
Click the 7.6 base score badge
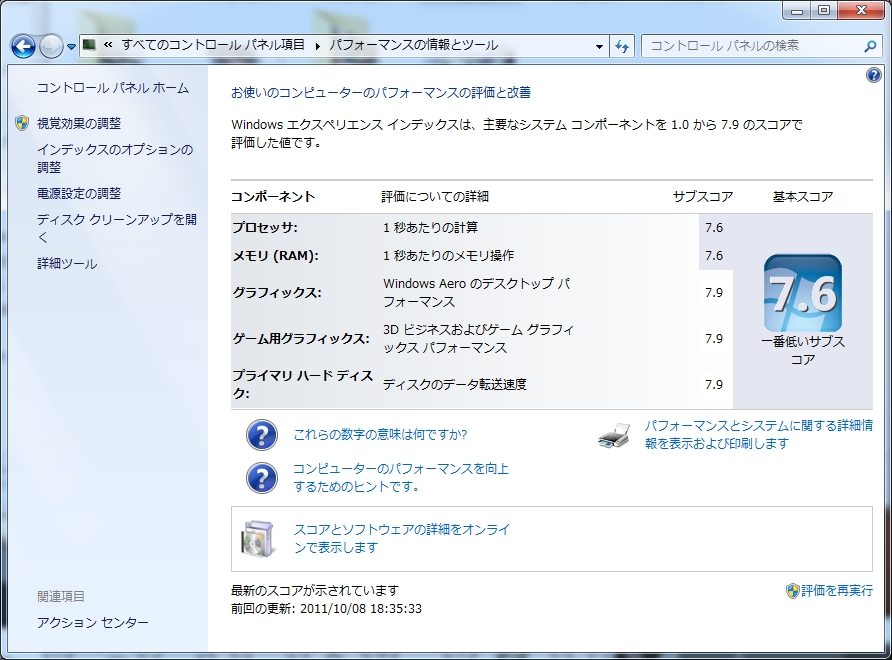tap(803, 292)
